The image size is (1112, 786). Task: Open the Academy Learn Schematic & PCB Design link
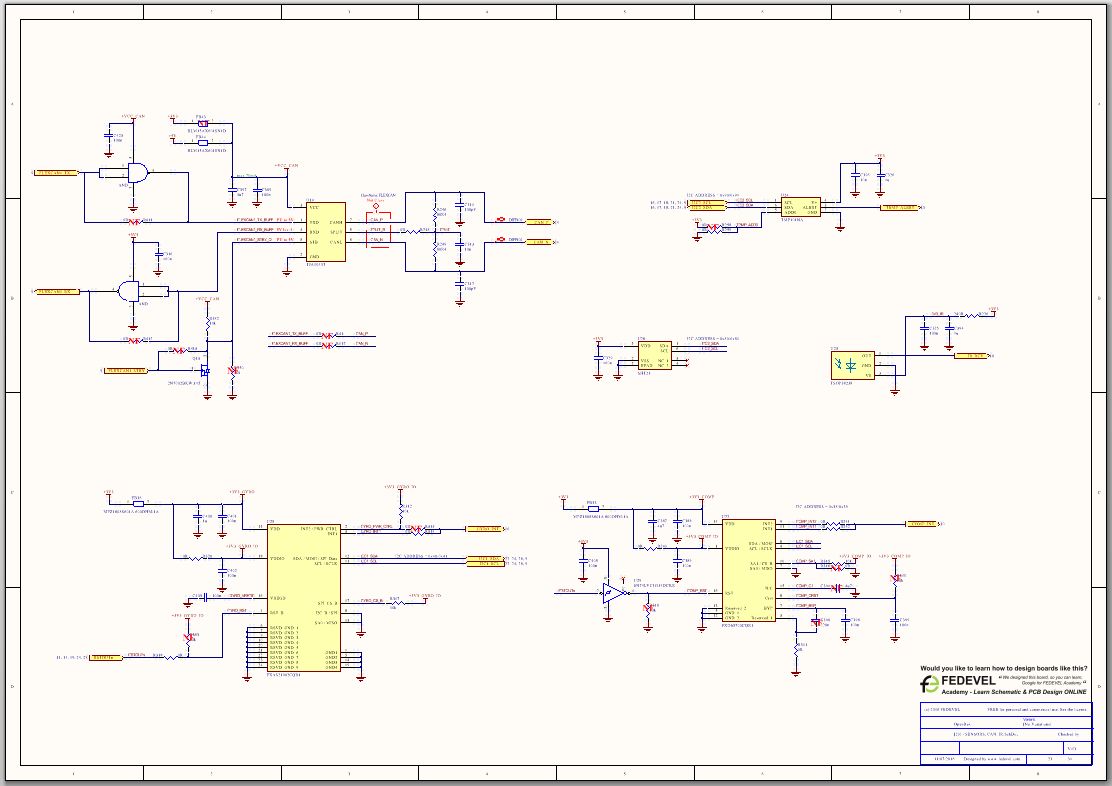1003,692
